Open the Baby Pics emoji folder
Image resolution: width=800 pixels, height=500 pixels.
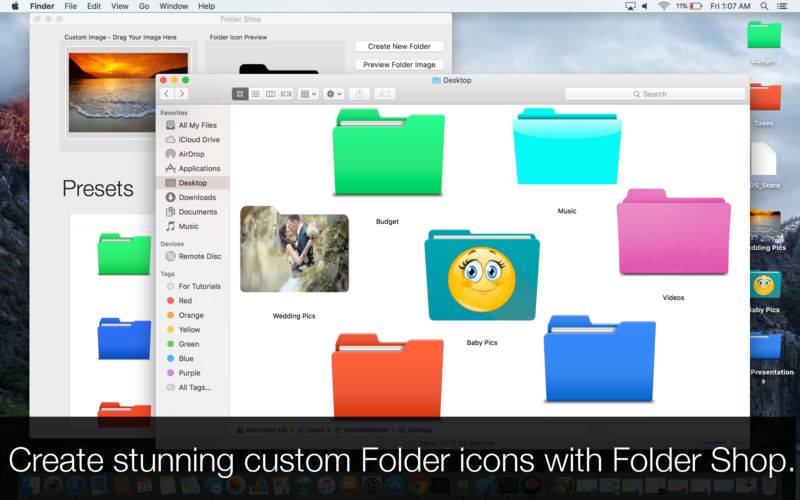point(482,276)
